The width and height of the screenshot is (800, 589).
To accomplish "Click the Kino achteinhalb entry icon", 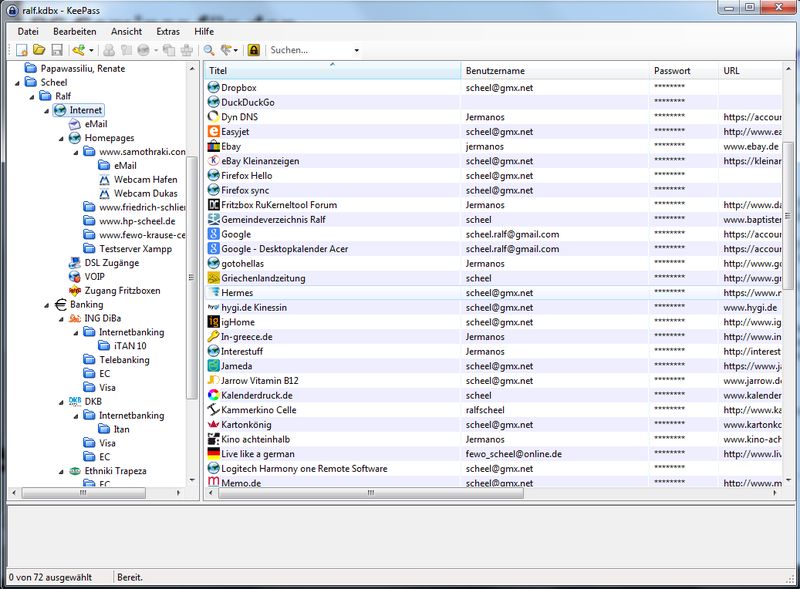I will point(214,439).
